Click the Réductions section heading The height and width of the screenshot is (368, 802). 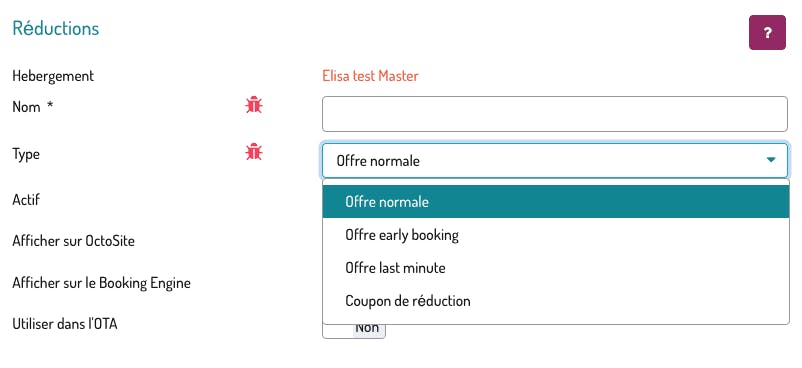click(56, 28)
